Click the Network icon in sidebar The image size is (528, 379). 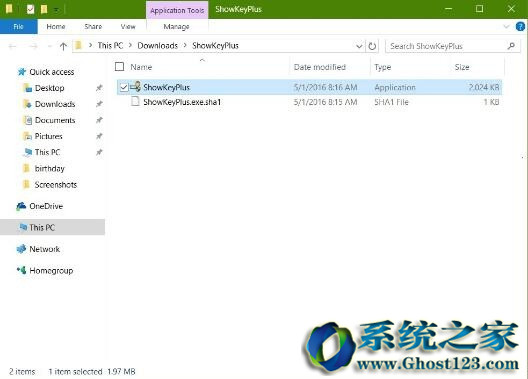(x=21, y=249)
